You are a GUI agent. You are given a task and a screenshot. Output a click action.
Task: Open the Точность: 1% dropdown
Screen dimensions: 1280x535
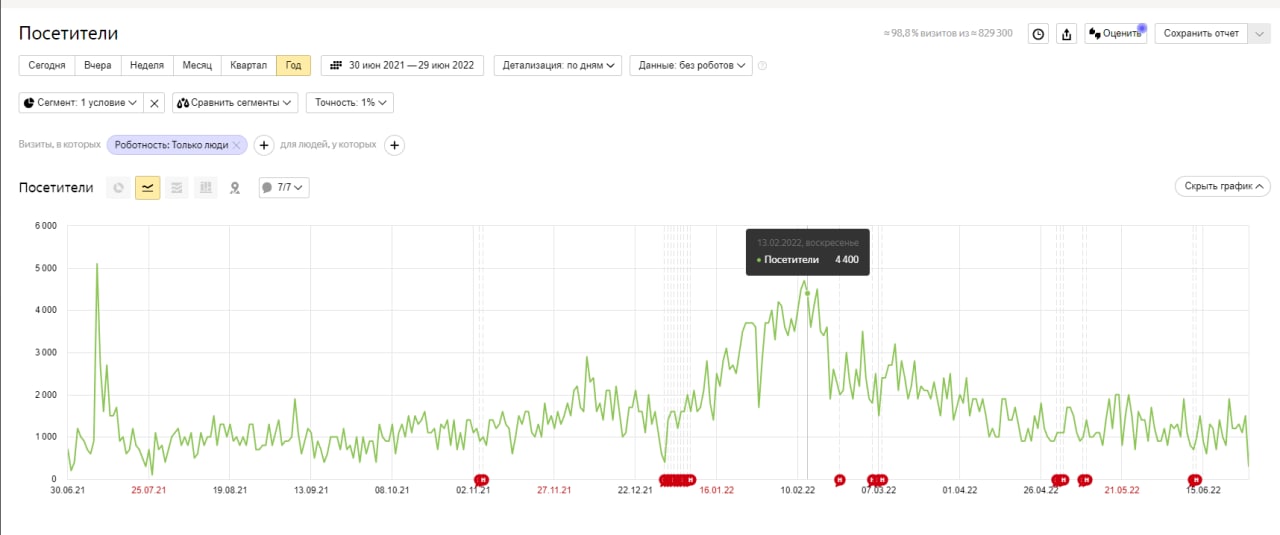tap(349, 102)
